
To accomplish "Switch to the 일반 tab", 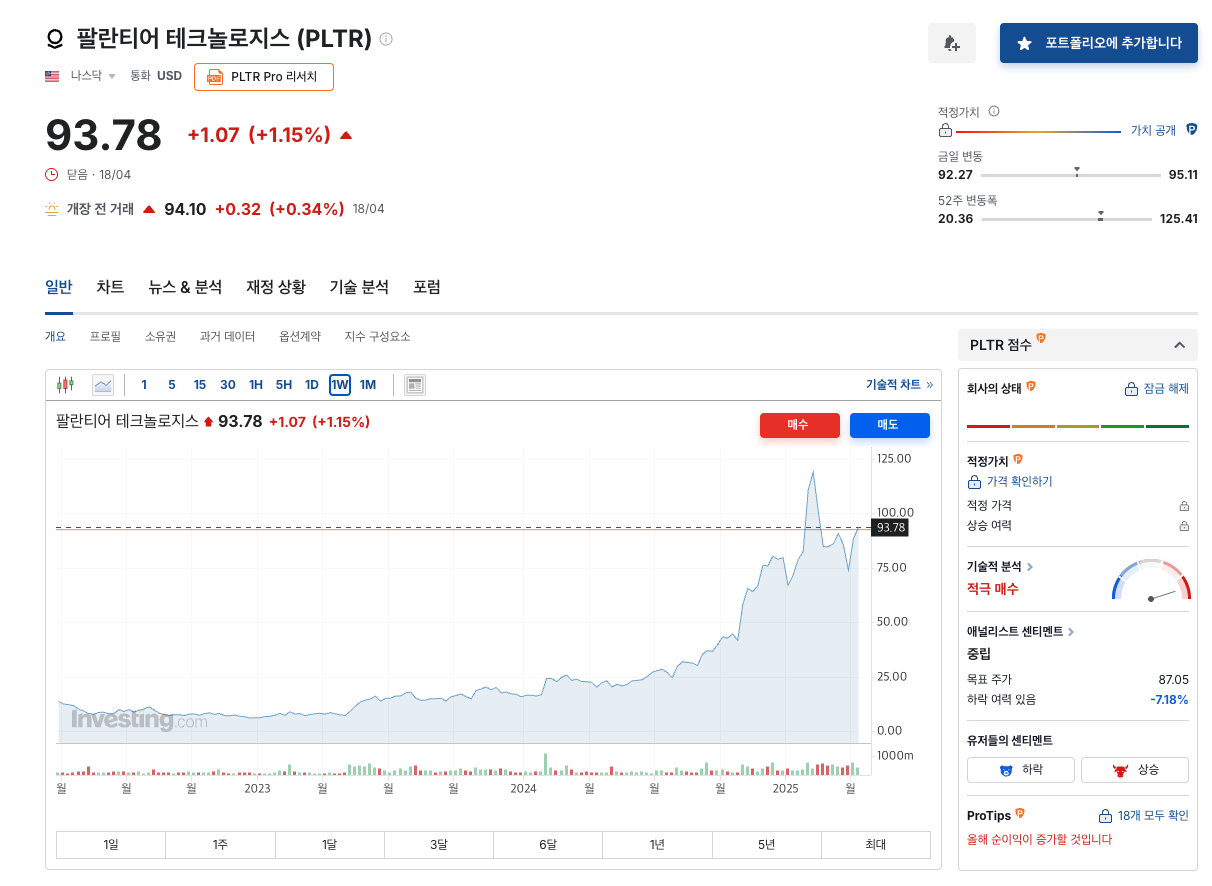I will click(59, 287).
